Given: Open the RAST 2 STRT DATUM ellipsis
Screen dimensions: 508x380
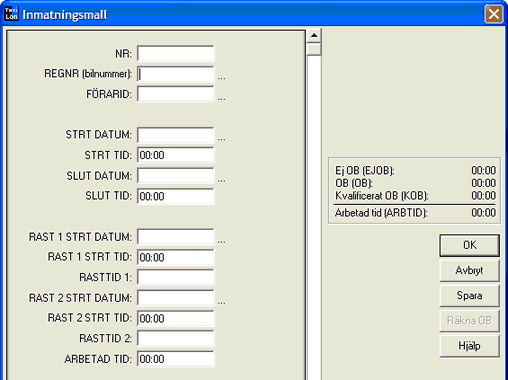Looking at the screenshot, I should pos(221,302).
